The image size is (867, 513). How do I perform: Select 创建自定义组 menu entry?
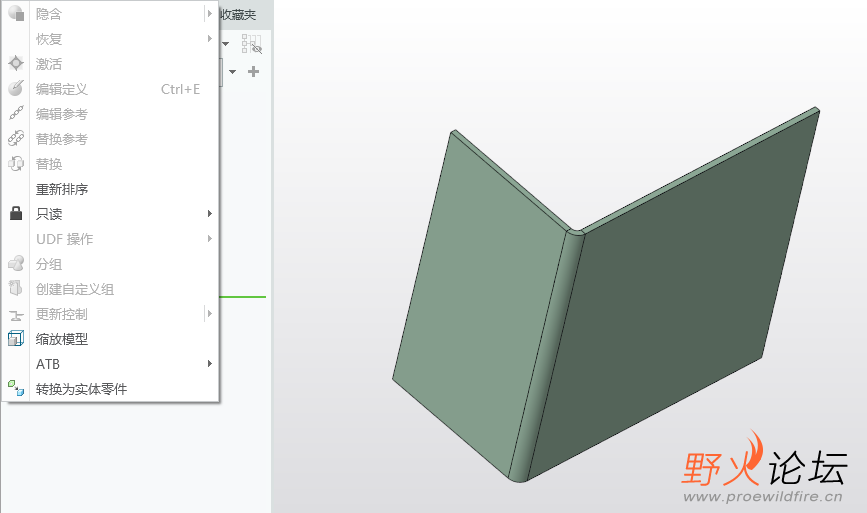[111, 289]
